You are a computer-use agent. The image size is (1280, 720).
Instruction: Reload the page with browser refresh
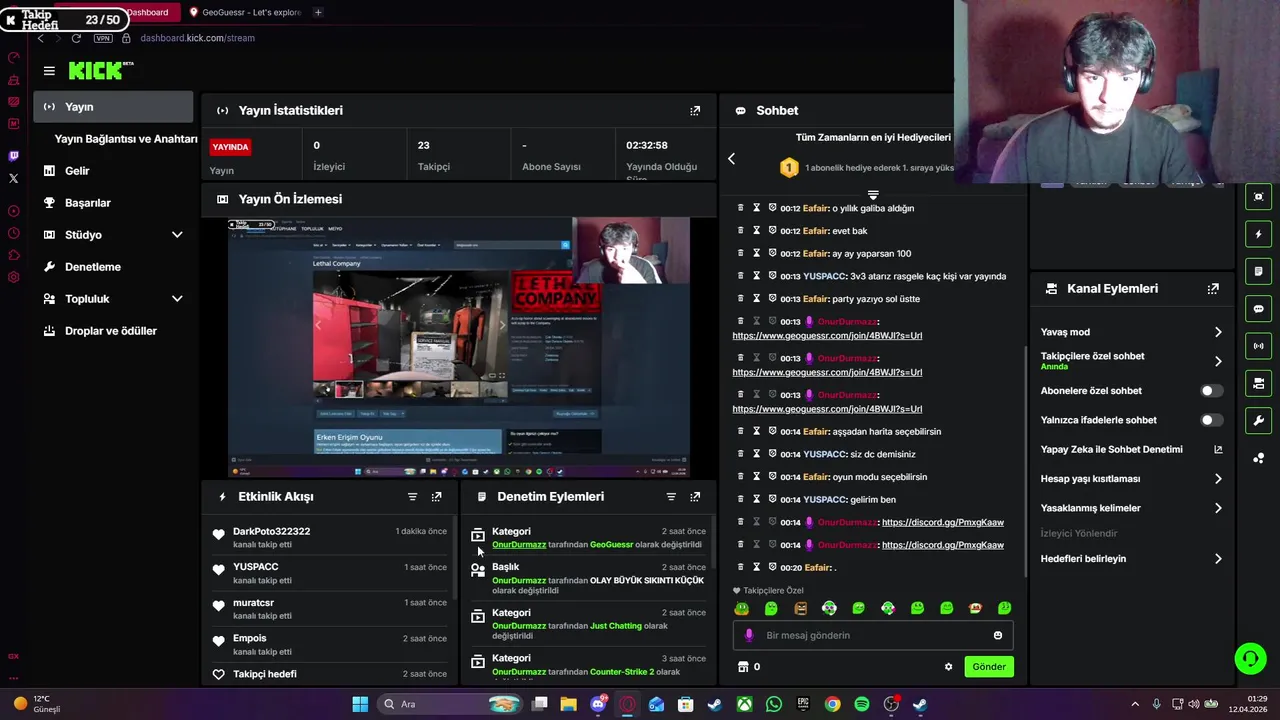[x=76, y=38]
